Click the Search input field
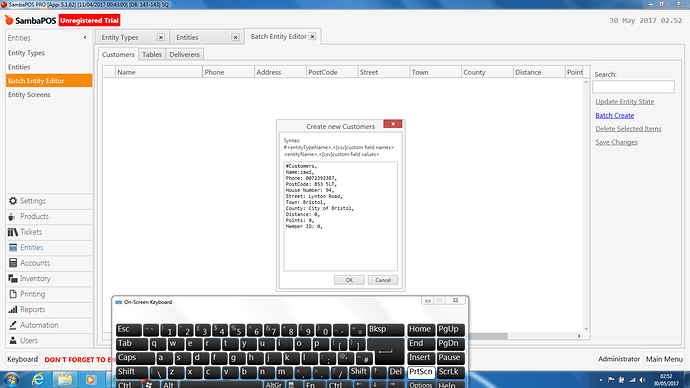The height and width of the screenshot is (388, 690). [633, 87]
